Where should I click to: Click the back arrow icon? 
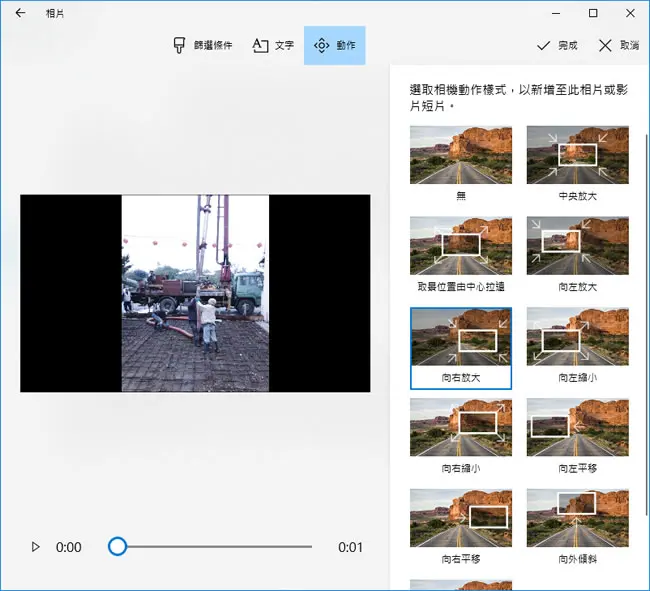(x=20, y=13)
